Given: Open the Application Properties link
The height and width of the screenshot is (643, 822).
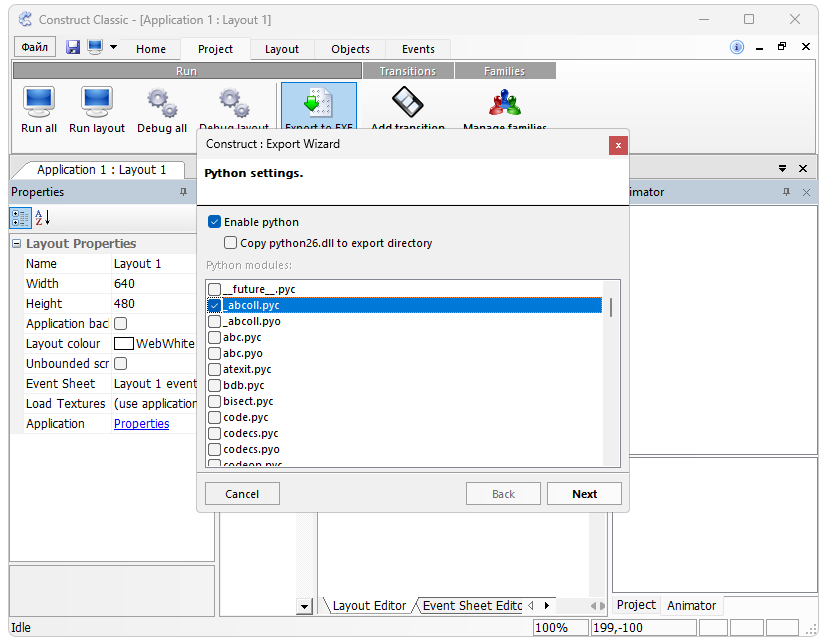Looking at the screenshot, I should [x=141, y=424].
